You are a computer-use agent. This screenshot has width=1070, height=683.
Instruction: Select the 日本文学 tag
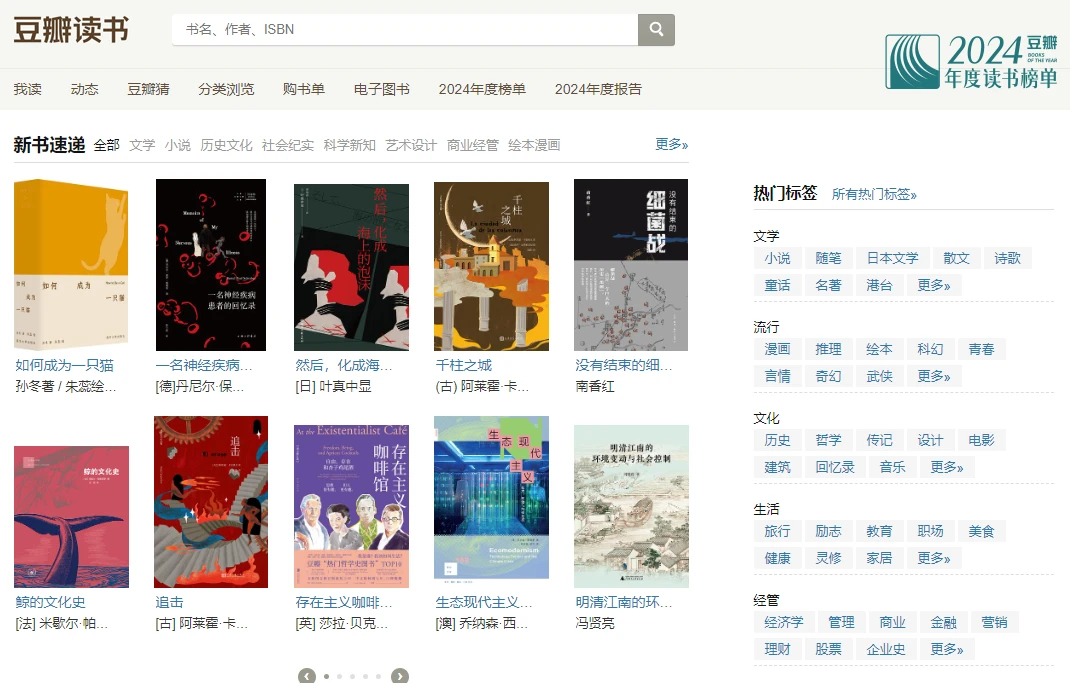(x=892, y=258)
